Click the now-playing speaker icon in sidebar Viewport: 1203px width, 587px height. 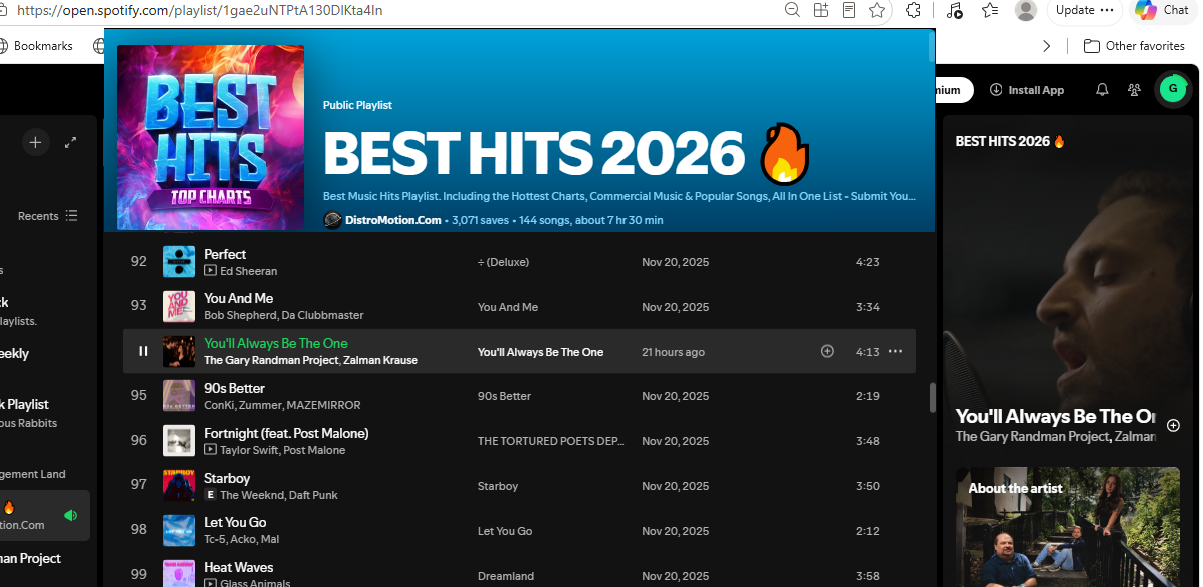(x=70, y=515)
